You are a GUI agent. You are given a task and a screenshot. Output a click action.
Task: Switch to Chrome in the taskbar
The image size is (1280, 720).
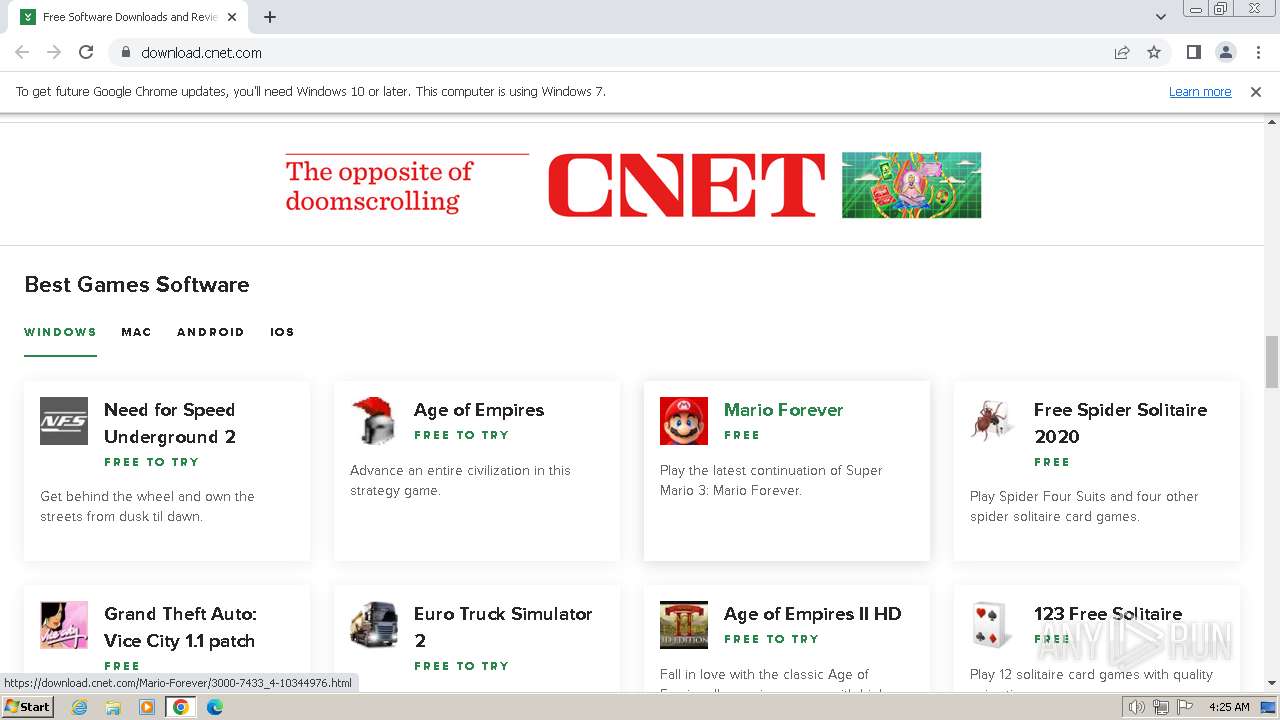coord(181,707)
